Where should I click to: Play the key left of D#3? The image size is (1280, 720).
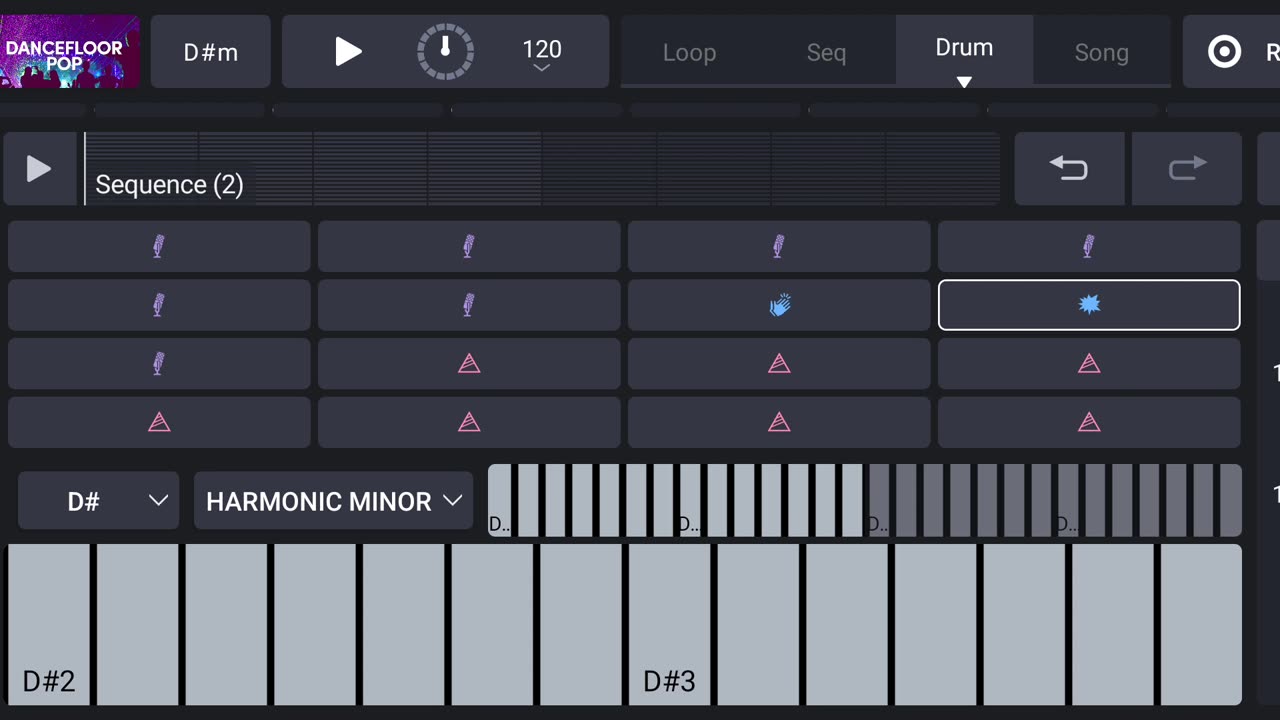click(x=581, y=625)
